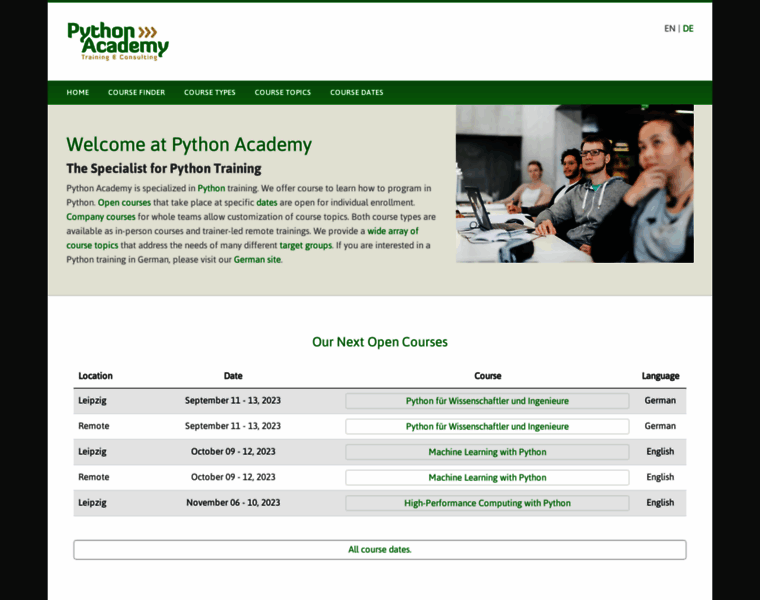Click 'The Specialist for Python Training' subheading

(164, 169)
